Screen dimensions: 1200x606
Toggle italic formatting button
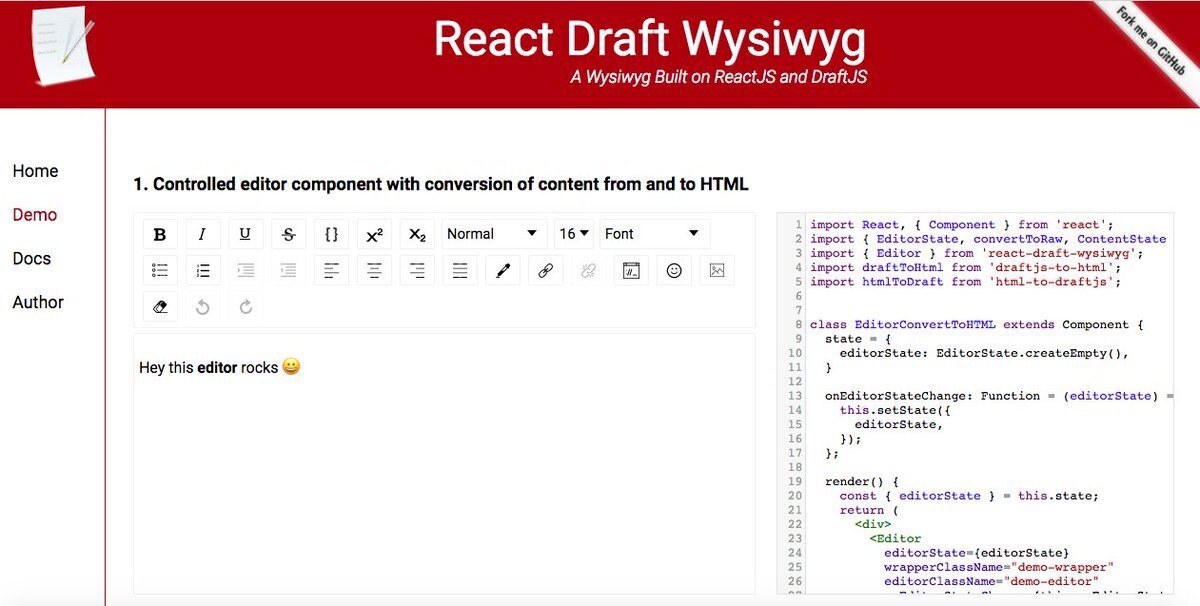202,234
